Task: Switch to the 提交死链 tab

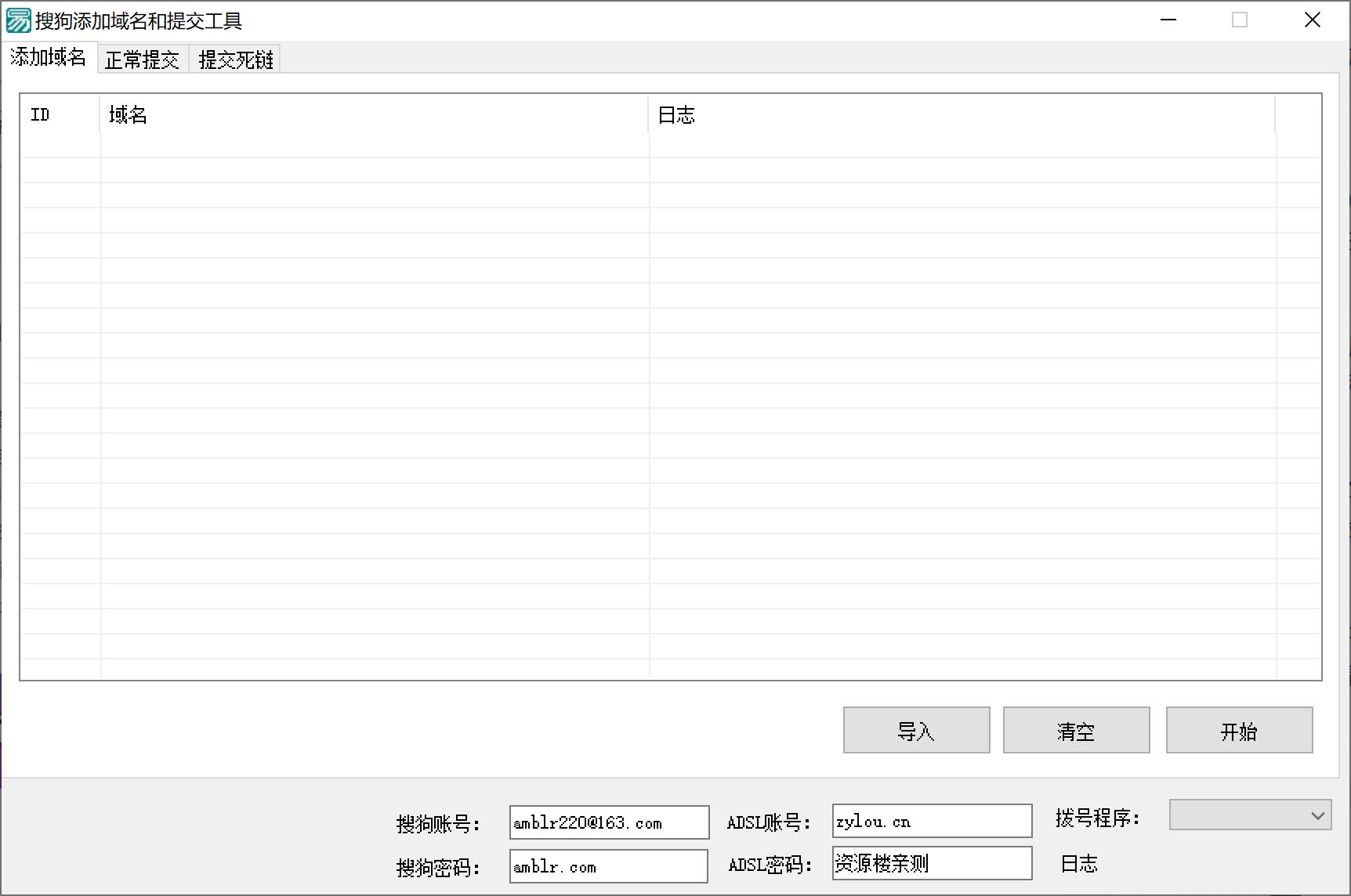Action: (x=234, y=59)
